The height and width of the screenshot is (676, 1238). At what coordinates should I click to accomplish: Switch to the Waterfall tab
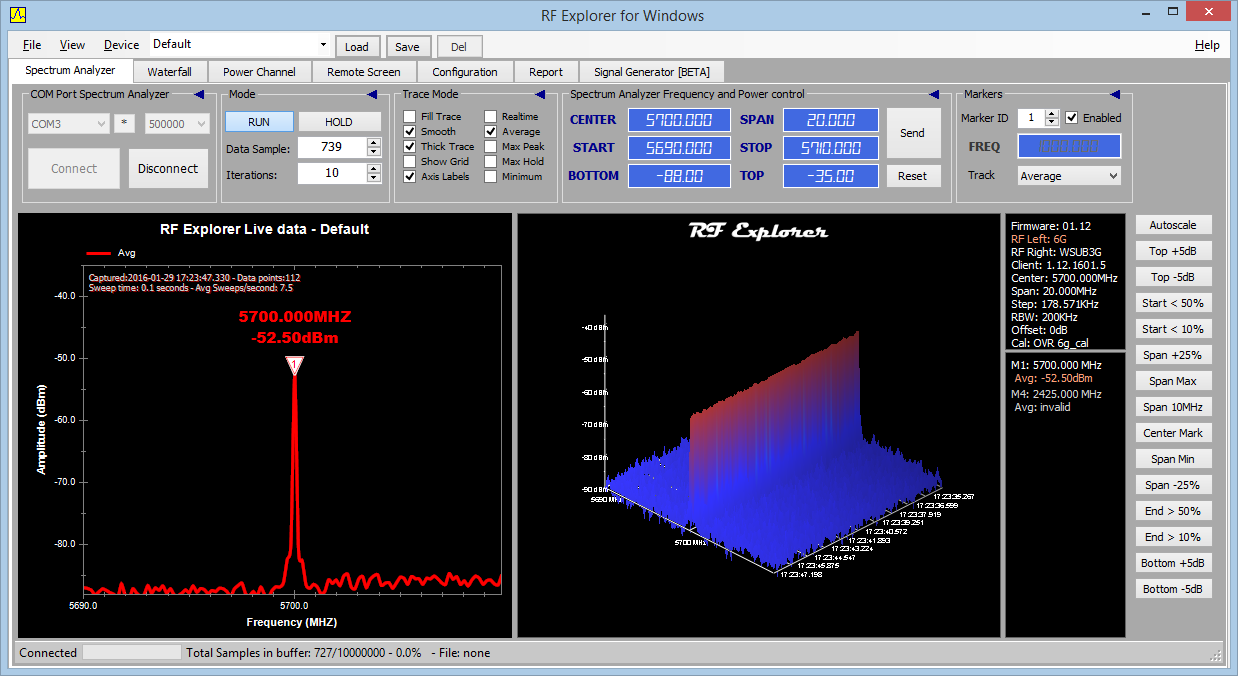[170, 72]
